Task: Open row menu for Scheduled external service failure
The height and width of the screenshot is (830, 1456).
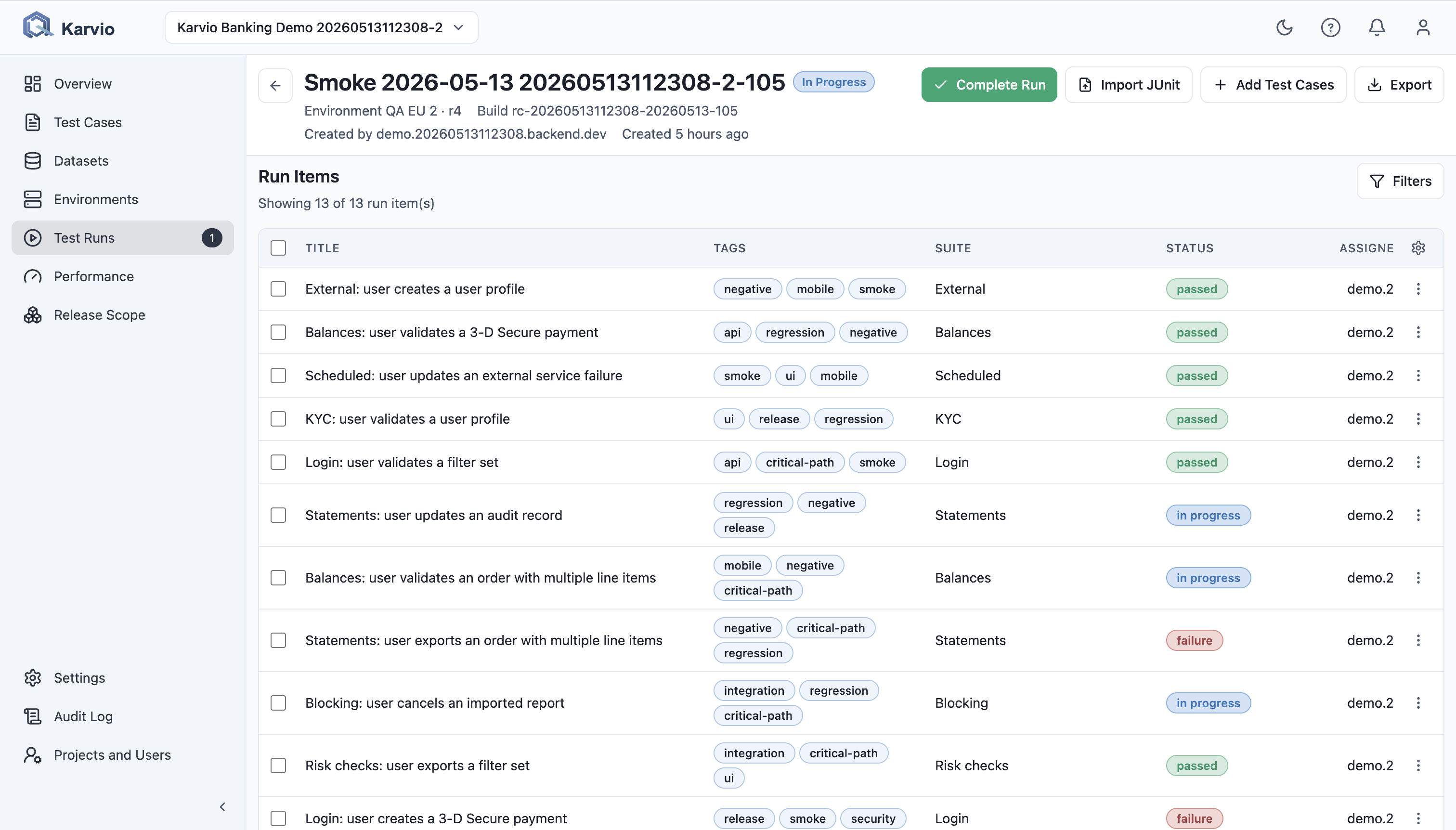Action: pyautogui.click(x=1418, y=376)
